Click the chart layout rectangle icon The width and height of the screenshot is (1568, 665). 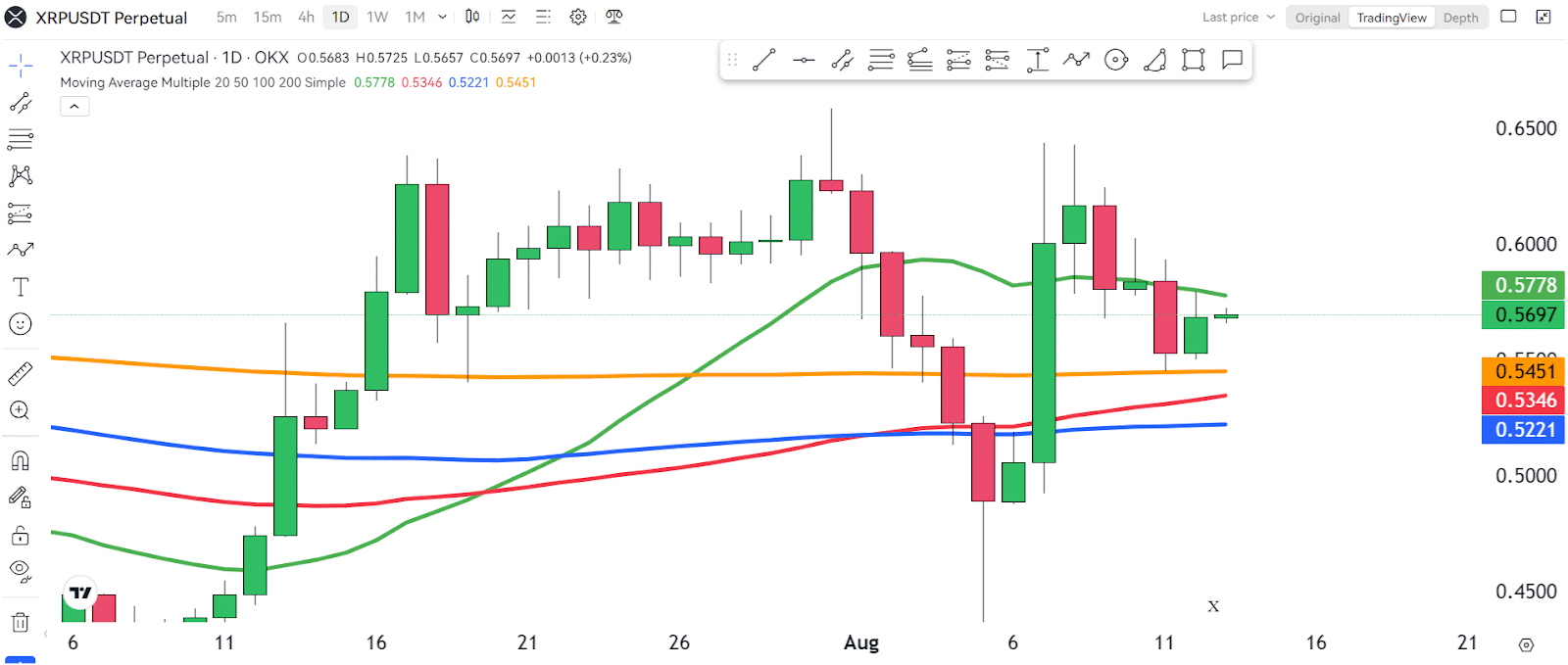click(1509, 17)
